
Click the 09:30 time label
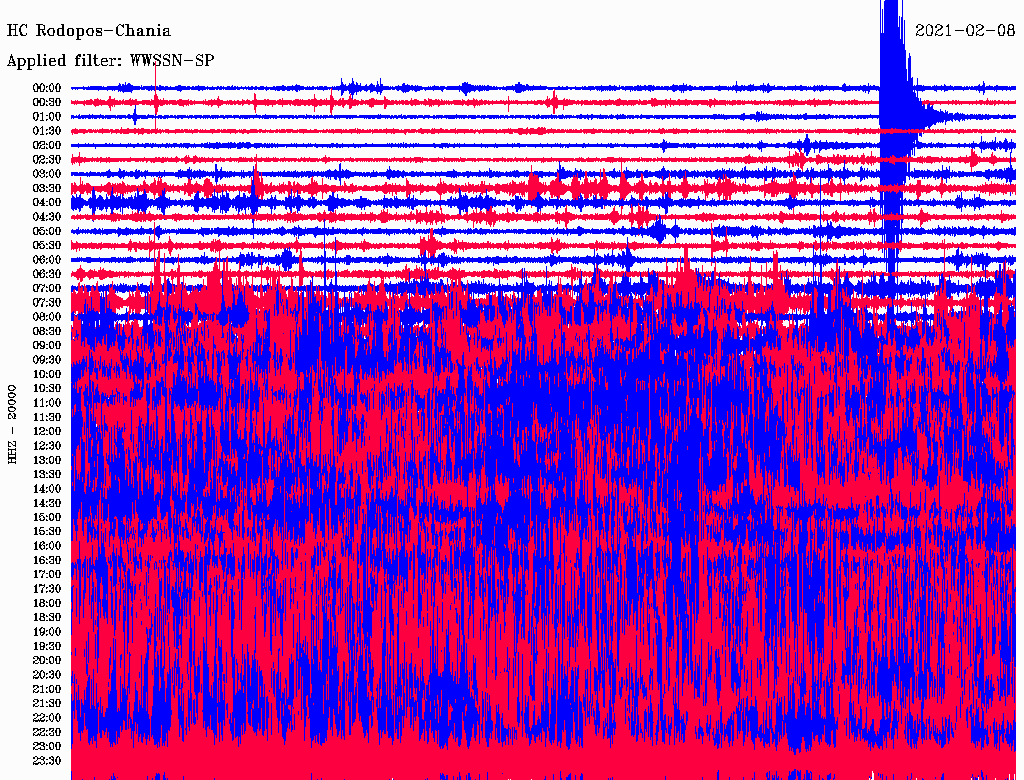[x=47, y=360]
